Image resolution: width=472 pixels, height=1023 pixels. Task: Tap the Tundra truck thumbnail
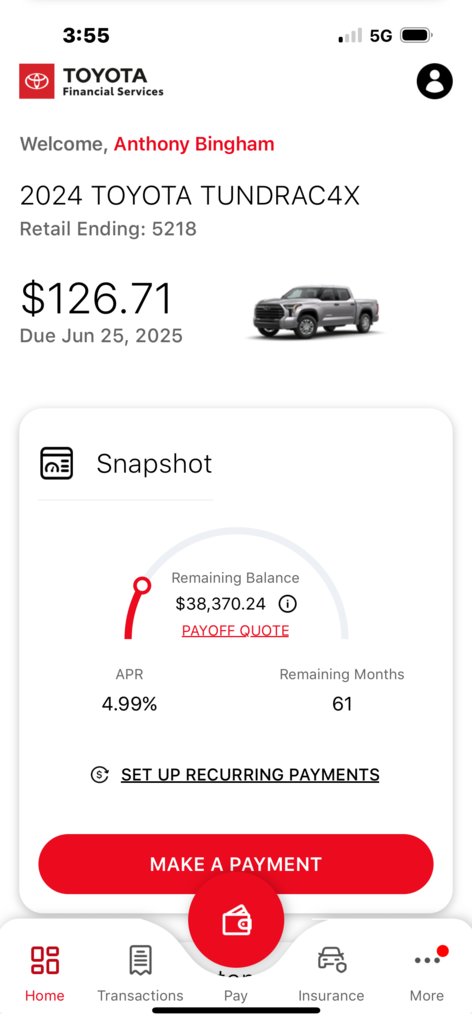pyautogui.click(x=315, y=312)
